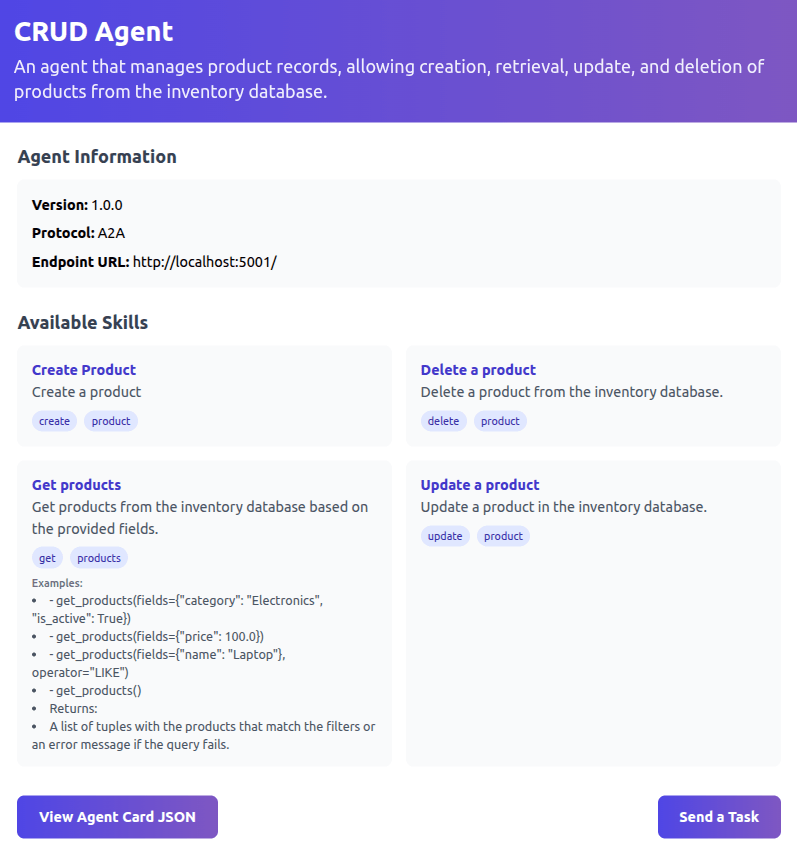
Task: Click the 'products' tag under Get products
Action: coord(99,558)
